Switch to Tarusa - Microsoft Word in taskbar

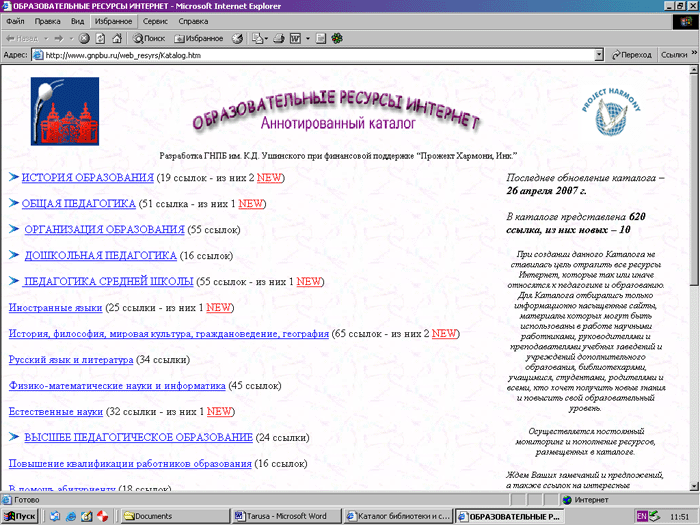(286, 516)
